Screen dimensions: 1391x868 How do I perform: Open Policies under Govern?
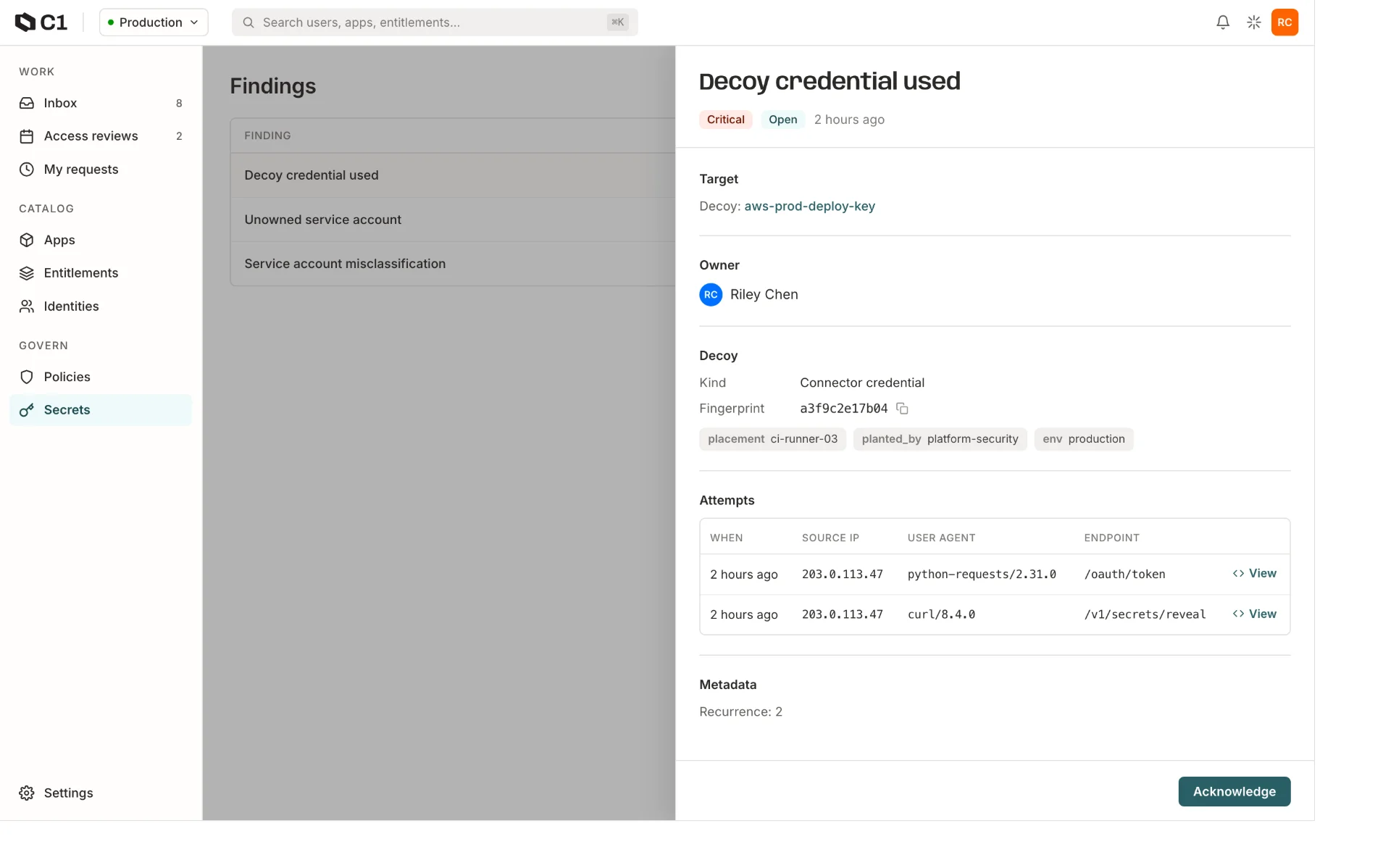(x=101, y=377)
